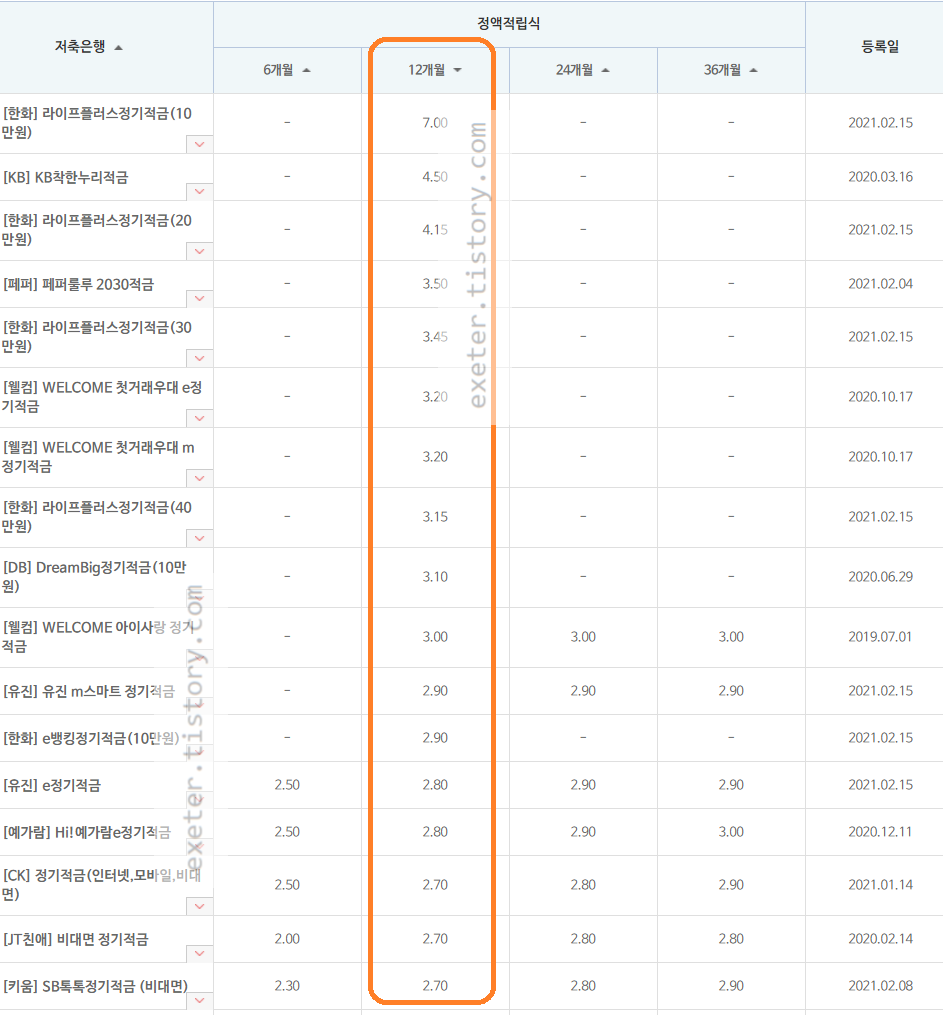Open the [KB] KB착한누리적금 product

pyautogui.click(x=65, y=177)
